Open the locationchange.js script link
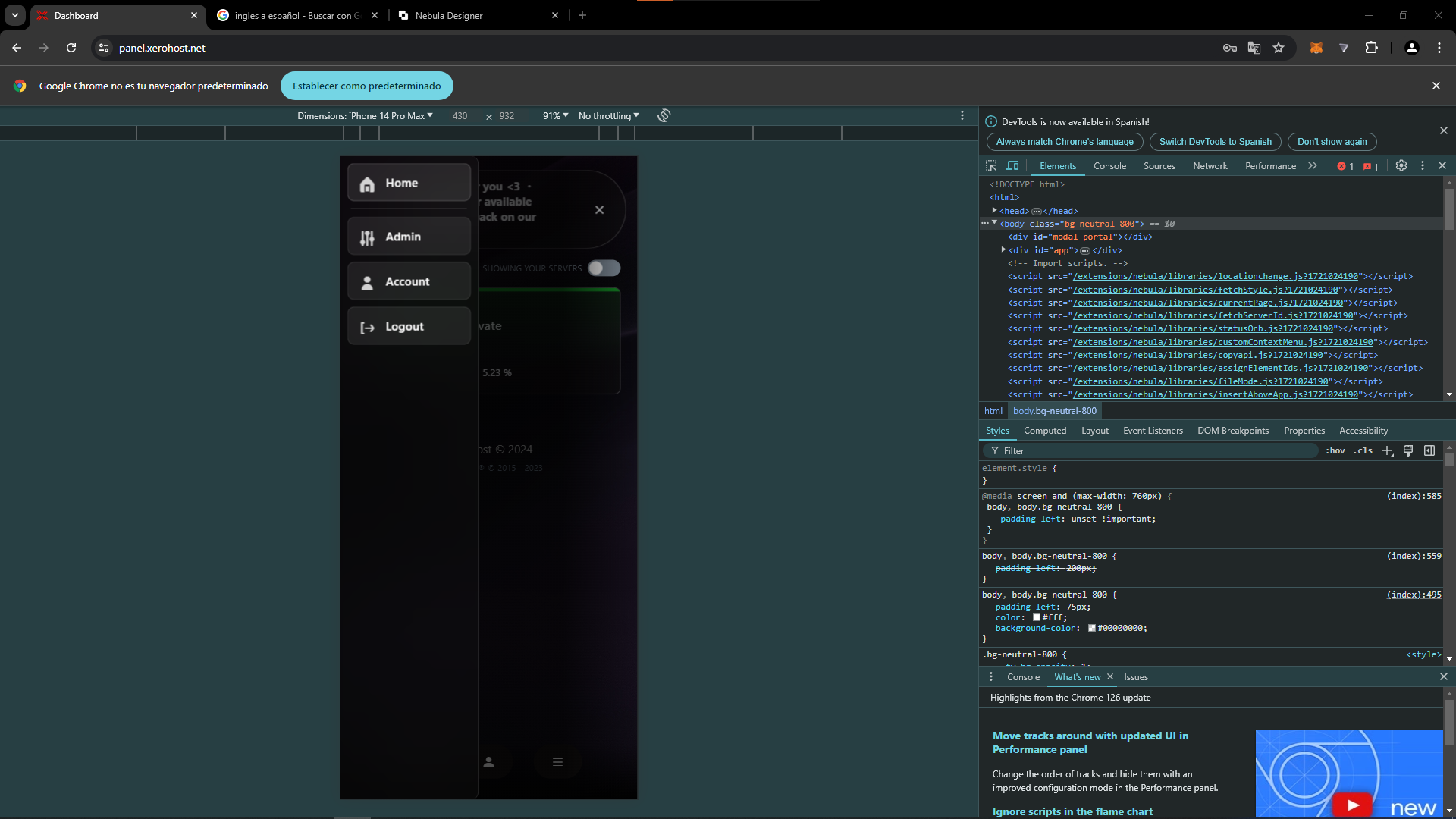The width and height of the screenshot is (1456, 819). coord(1216,276)
